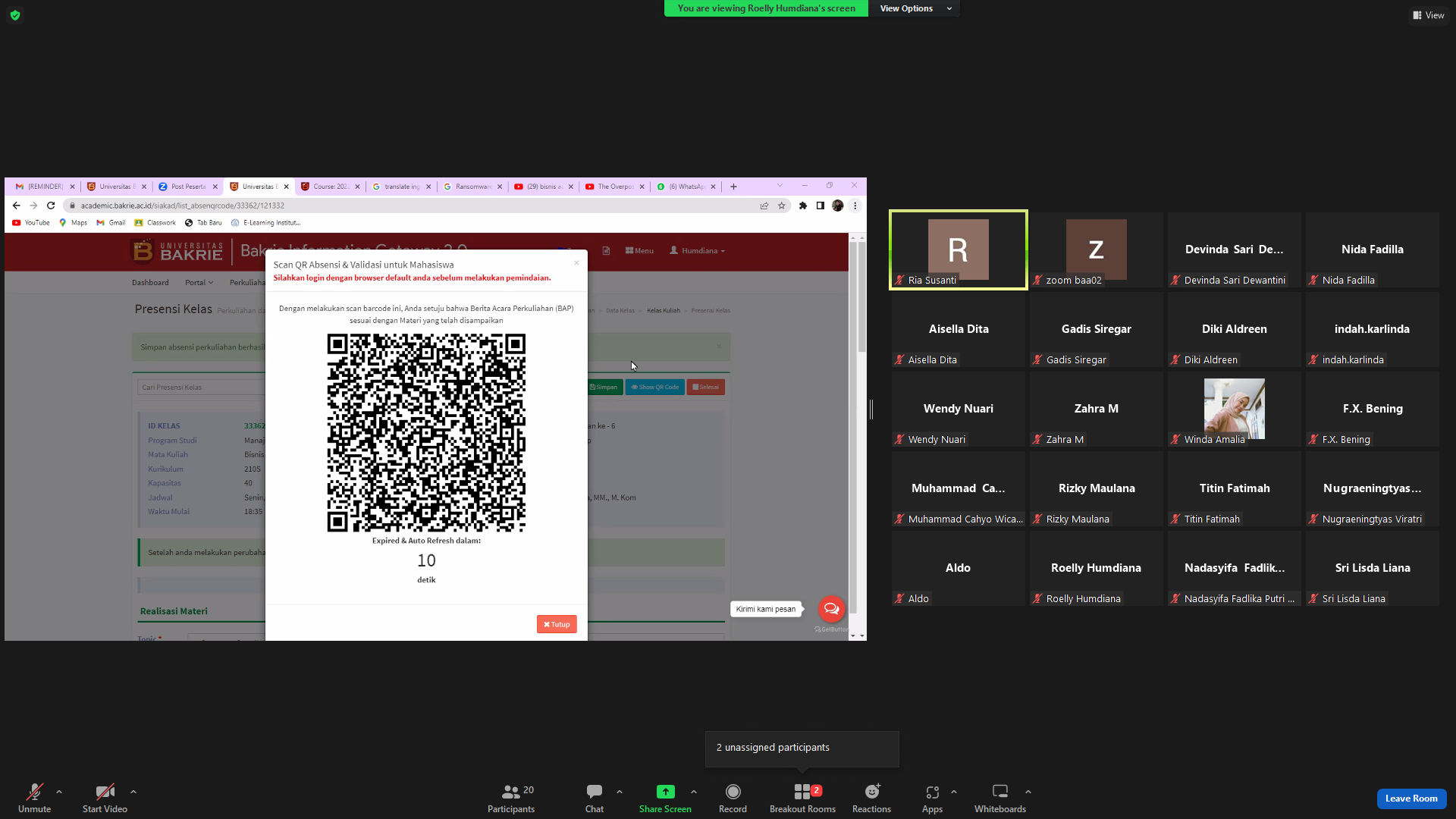Click the Universitas Bakrie logo

coord(177,251)
